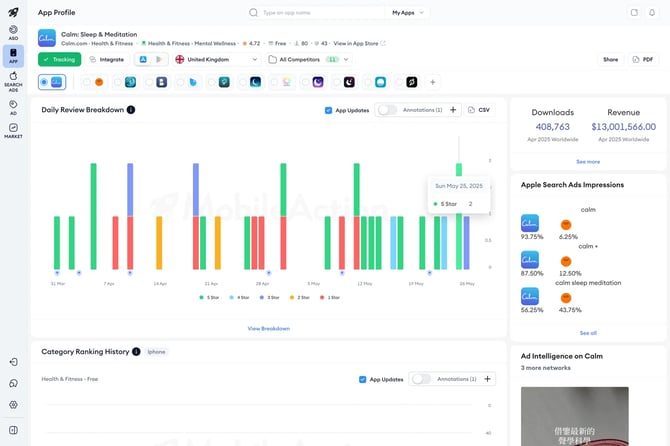The width and height of the screenshot is (670, 446).
Task: Open the Market section icon
Action: tap(13, 131)
